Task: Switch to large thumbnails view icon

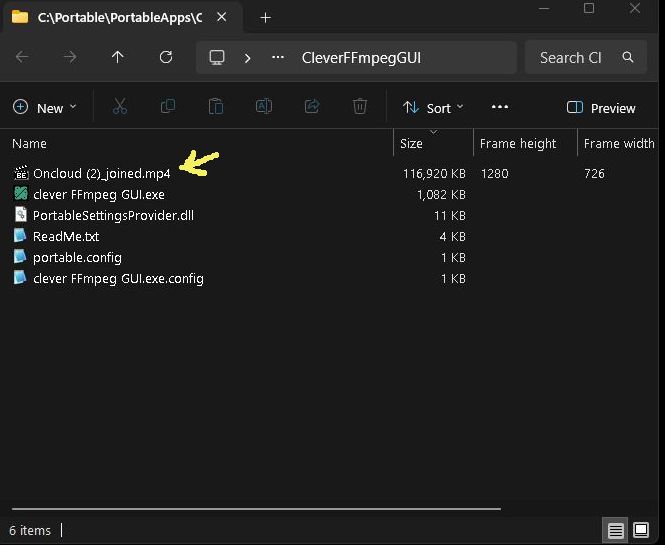Action: [x=641, y=529]
